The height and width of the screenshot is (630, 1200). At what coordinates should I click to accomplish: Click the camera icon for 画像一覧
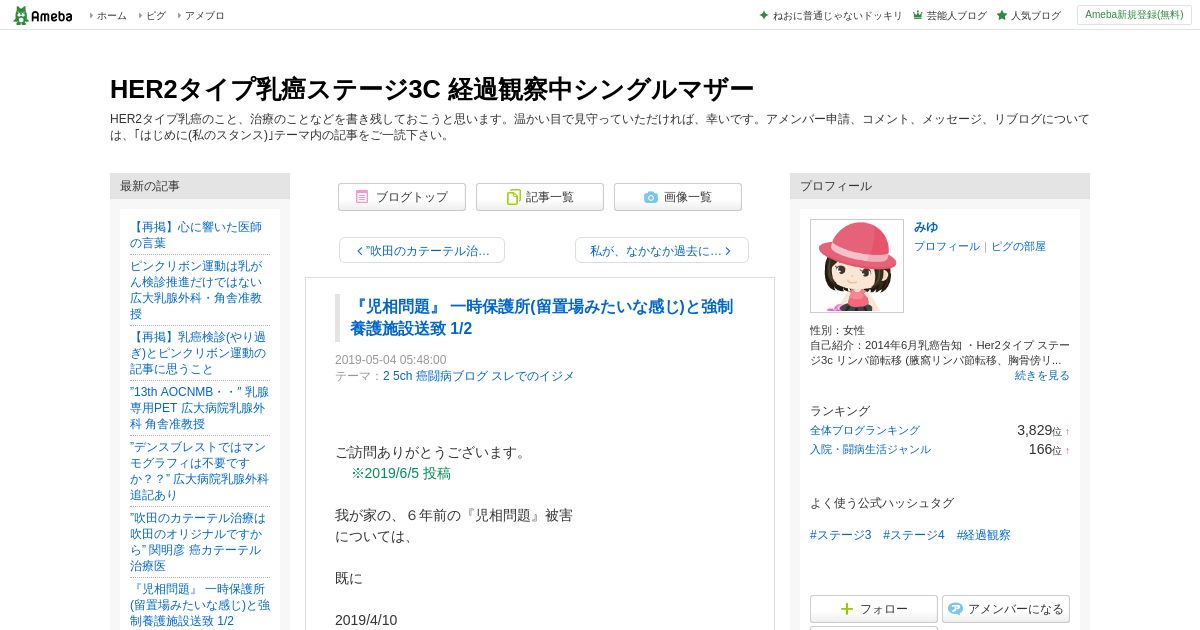pos(651,197)
